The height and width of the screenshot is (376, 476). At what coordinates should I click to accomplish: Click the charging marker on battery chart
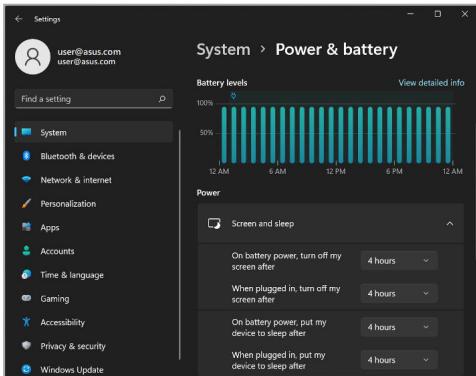[x=234, y=96]
